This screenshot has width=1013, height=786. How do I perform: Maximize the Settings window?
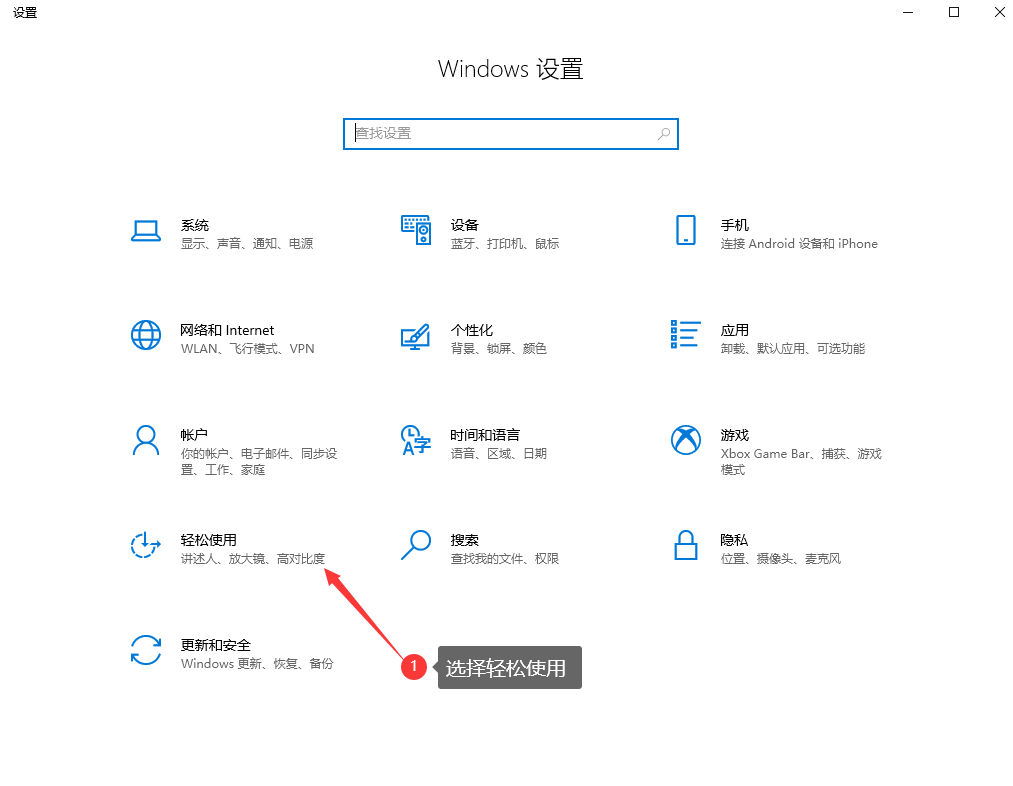click(954, 12)
